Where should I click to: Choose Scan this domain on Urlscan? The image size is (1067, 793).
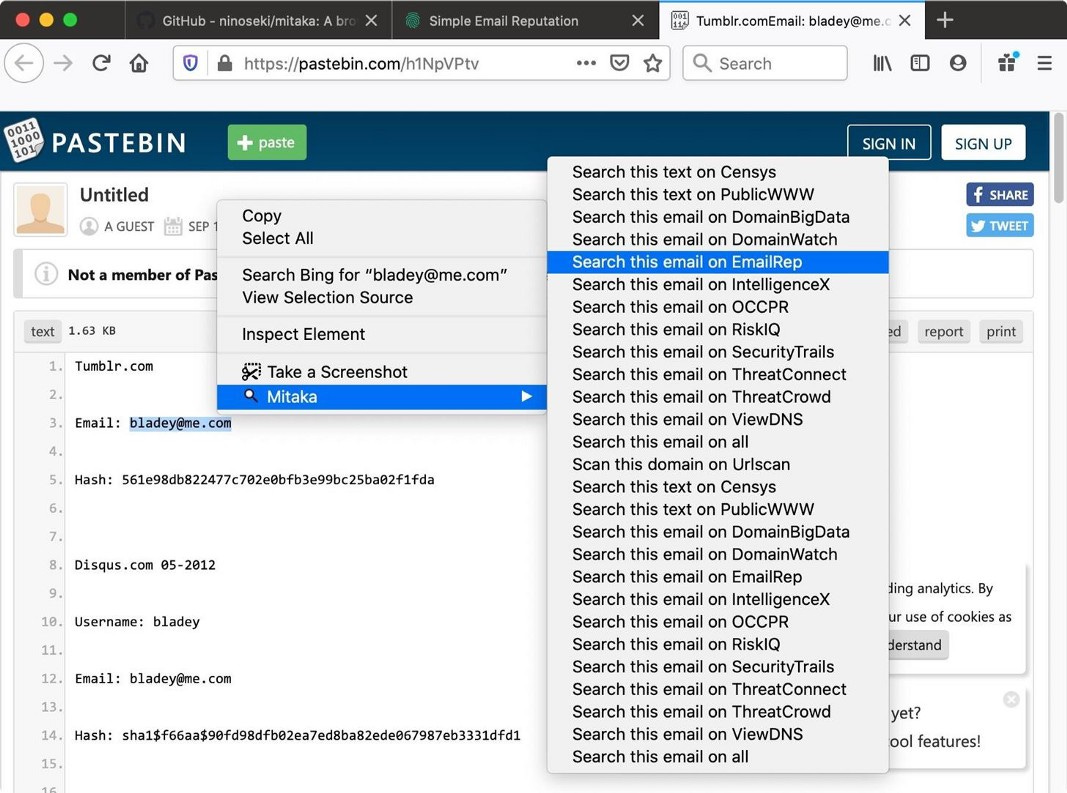point(718,464)
